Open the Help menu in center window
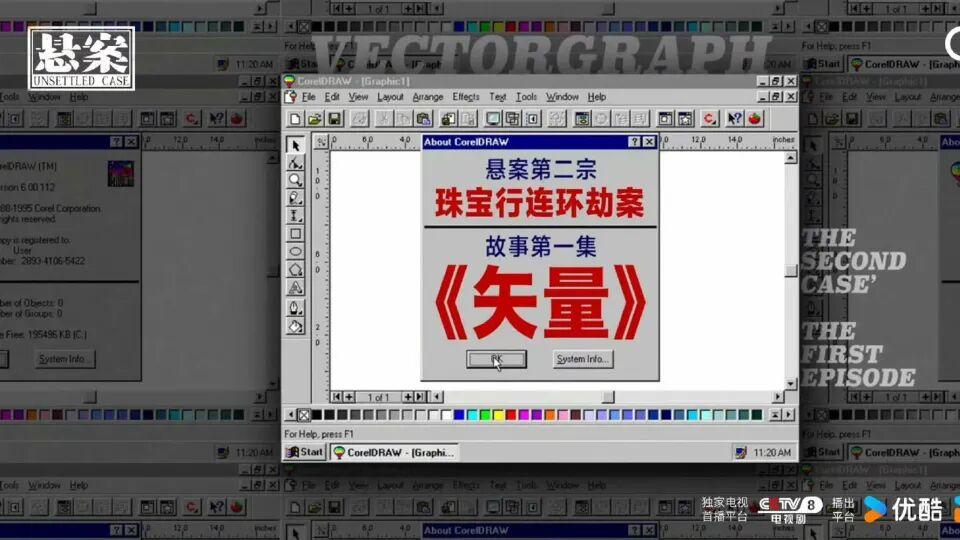Viewport: 960px width, 540px height. 596,97
